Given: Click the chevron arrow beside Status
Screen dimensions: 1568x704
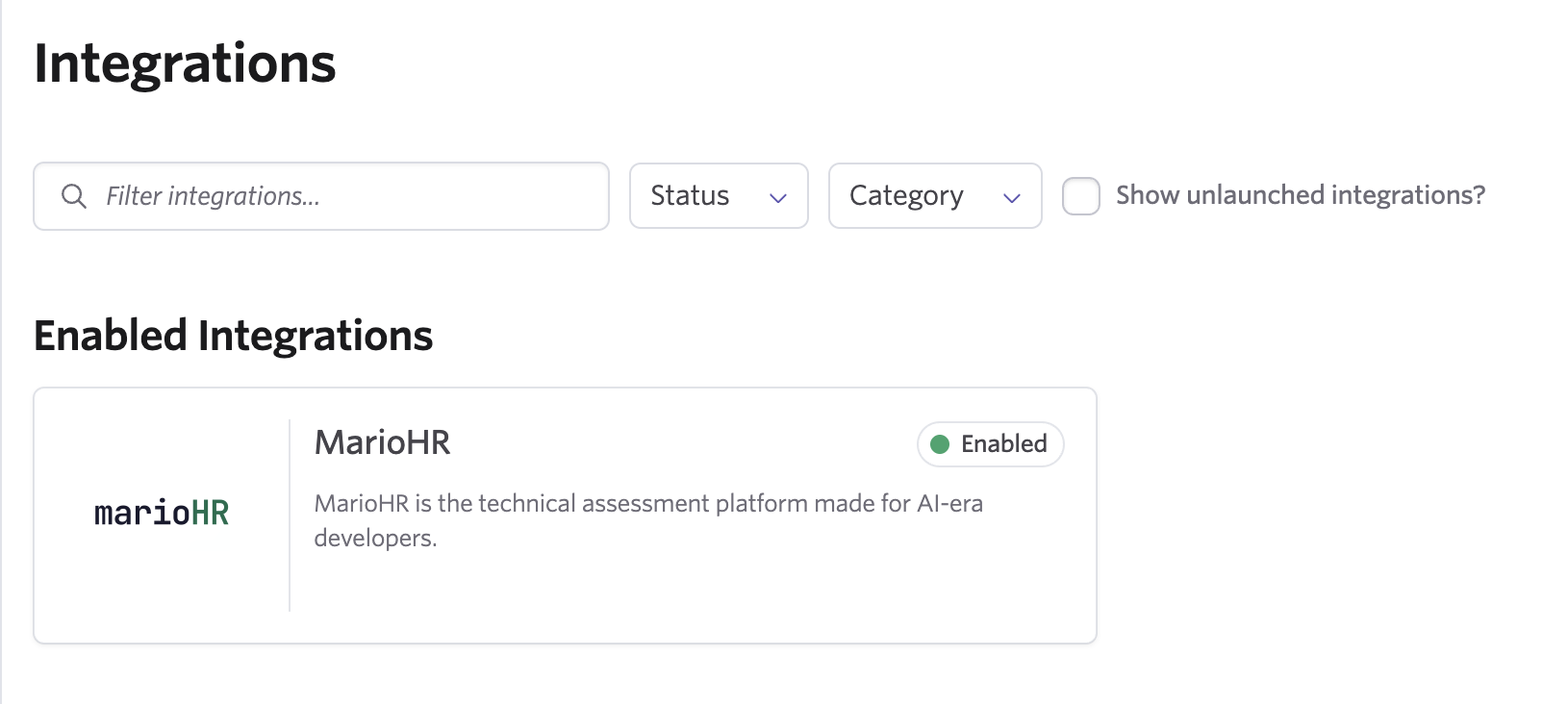Looking at the screenshot, I should click(x=778, y=198).
